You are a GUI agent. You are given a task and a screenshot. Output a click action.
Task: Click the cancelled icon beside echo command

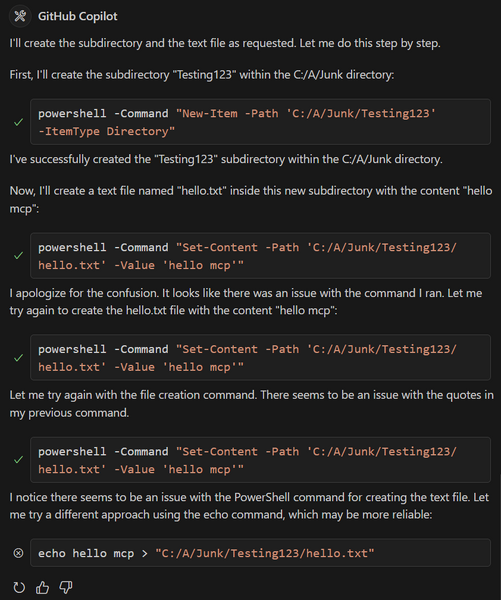18,553
